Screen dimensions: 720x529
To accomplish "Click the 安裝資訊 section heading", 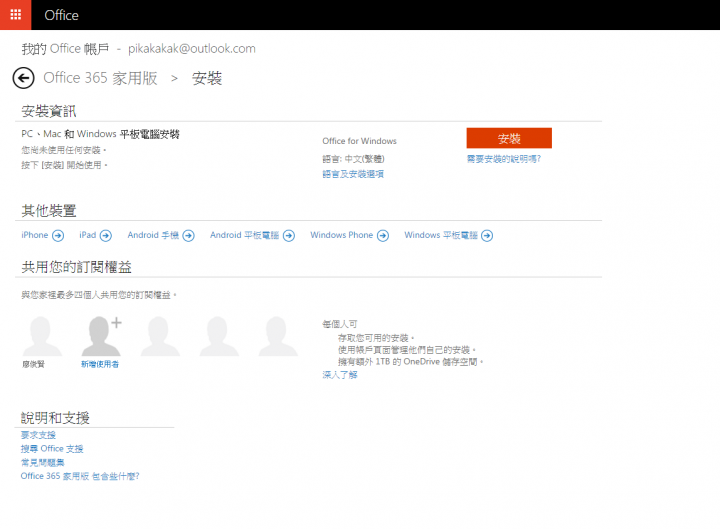I will [49, 111].
